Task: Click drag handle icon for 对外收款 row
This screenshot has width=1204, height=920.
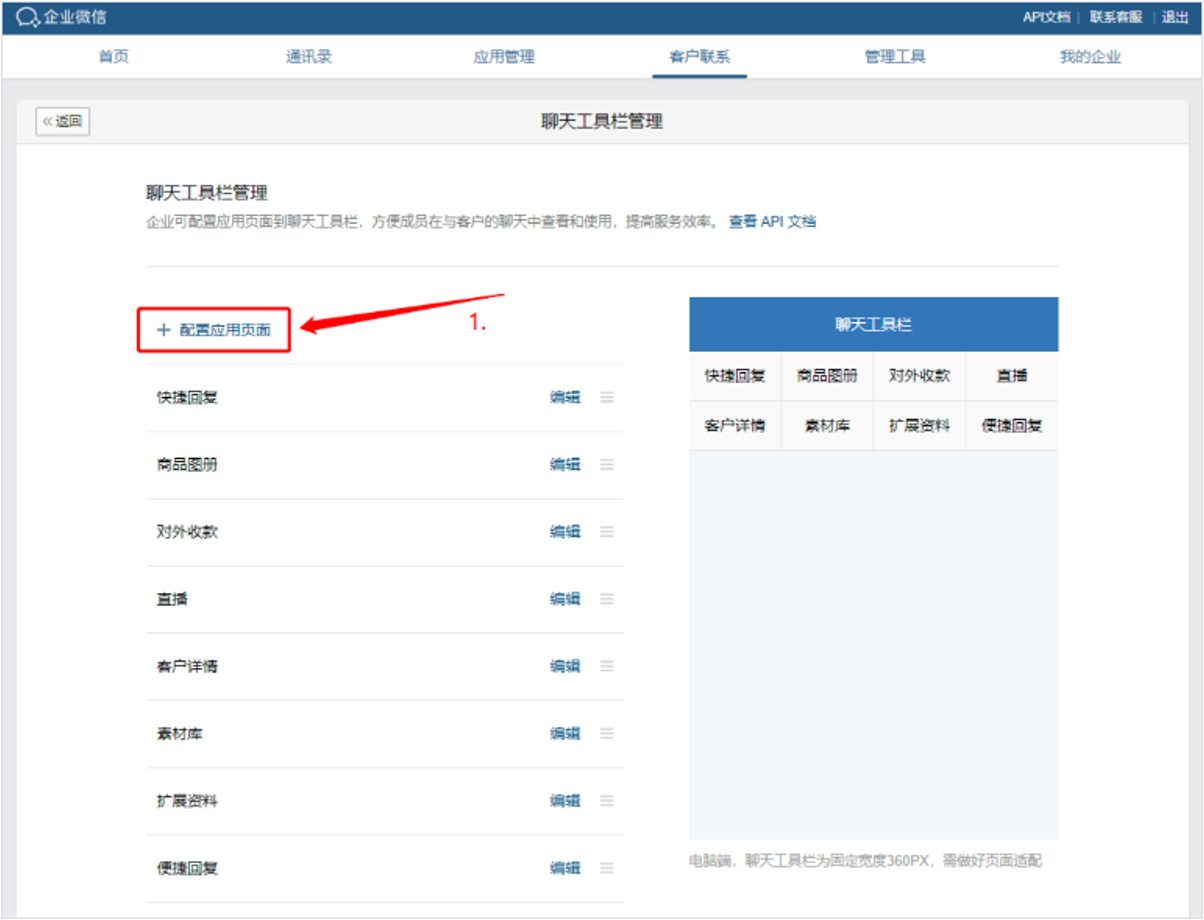Action: click(607, 532)
